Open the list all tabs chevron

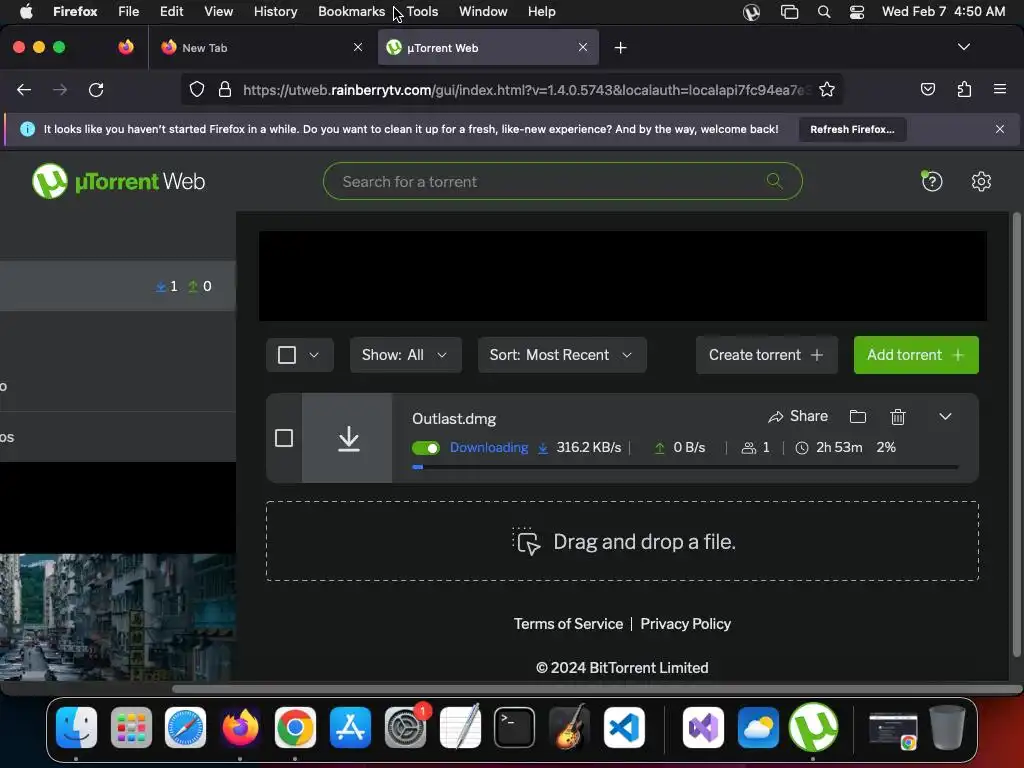(x=964, y=47)
